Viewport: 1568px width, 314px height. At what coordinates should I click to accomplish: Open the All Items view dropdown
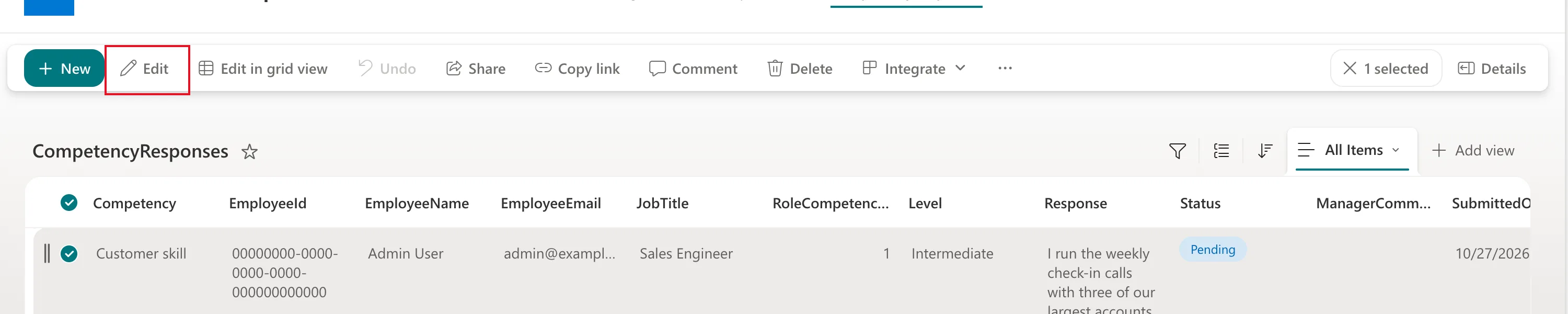1352,150
